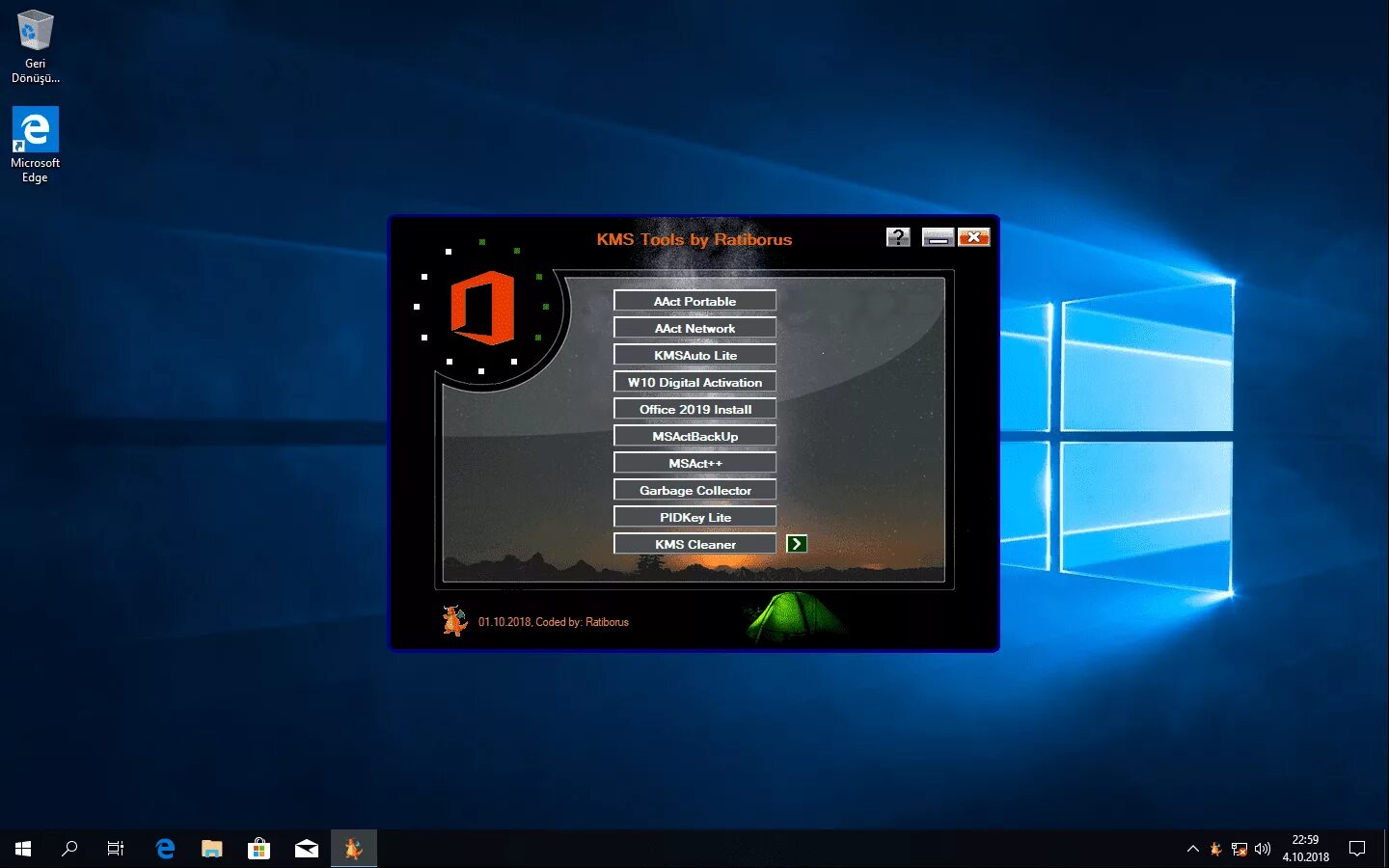Click the KMS Tools by Ratiborus title
This screenshot has width=1389, height=868.
pos(694,239)
